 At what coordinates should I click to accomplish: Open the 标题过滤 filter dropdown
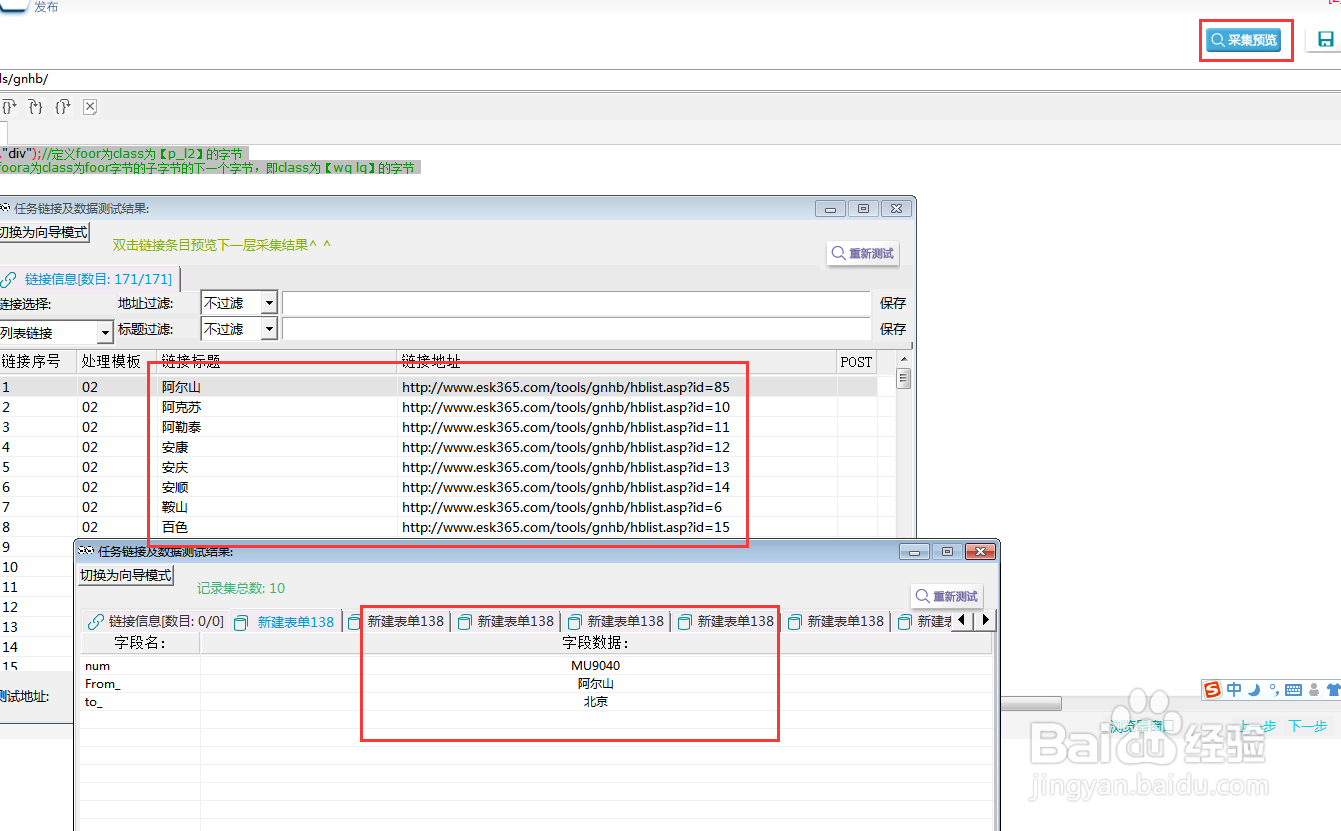pos(269,328)
